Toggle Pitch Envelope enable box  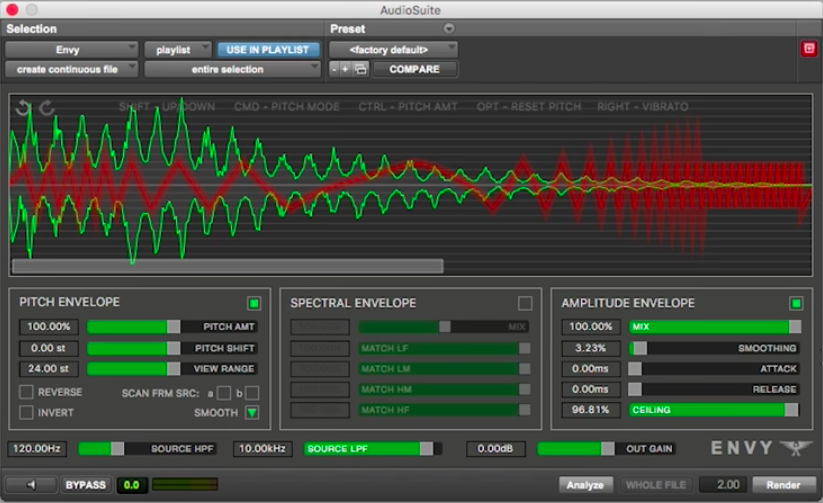(254, 303)
